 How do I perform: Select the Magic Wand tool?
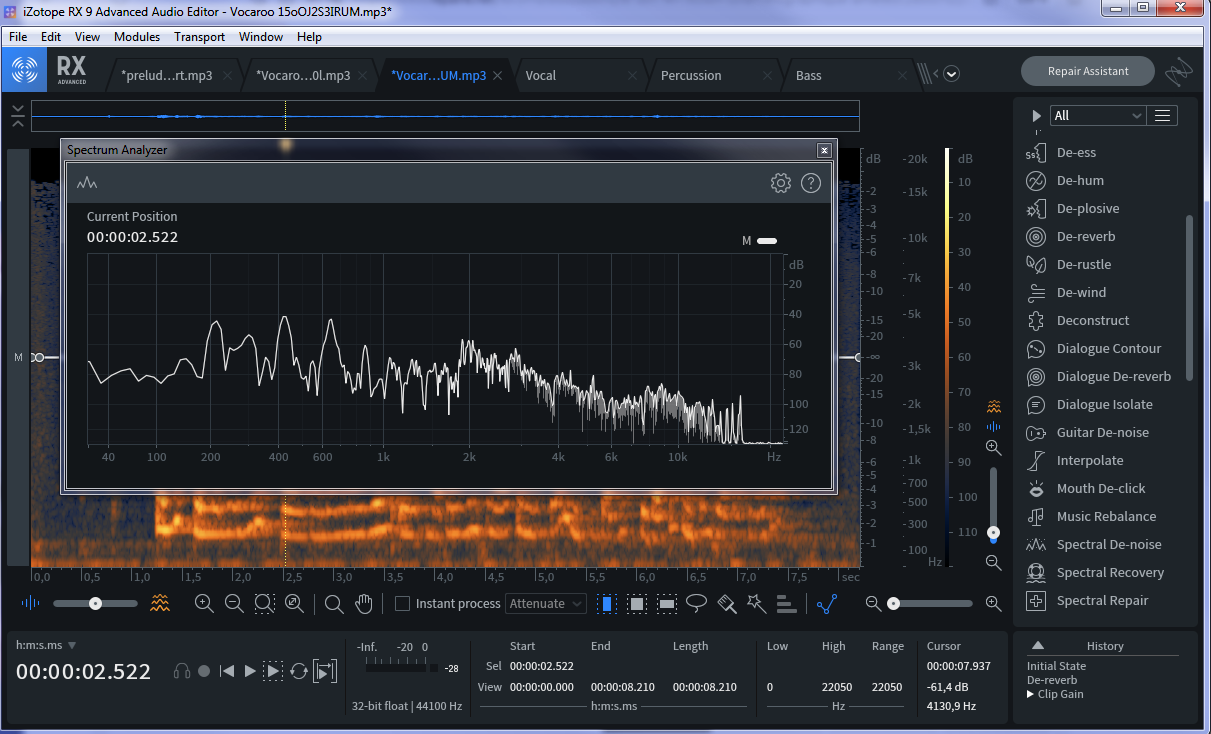click(756, 603)
